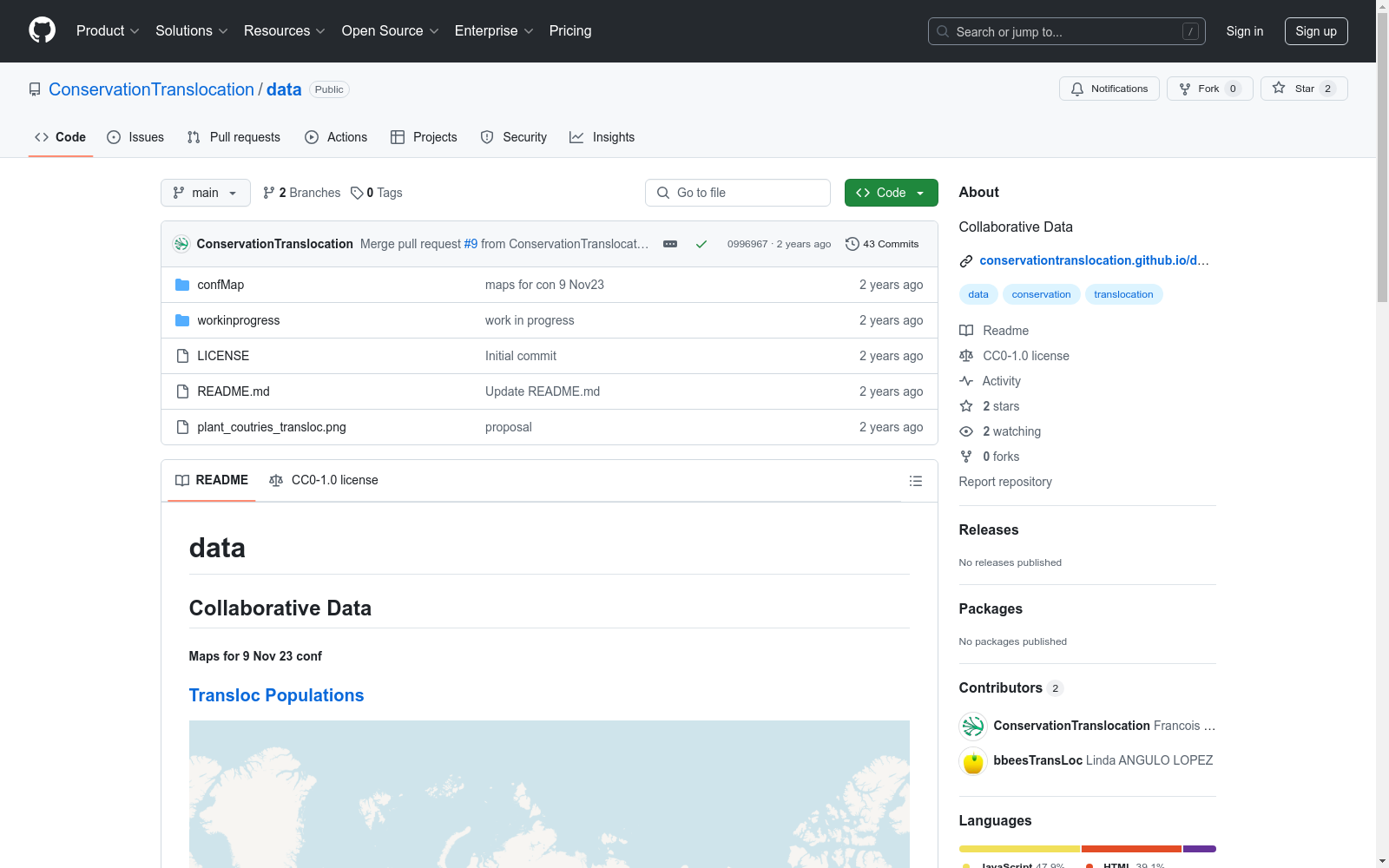Viewport: 1389px width, 868px height.
Task: View the 0 Tags link
Action: tap(377, 193)
